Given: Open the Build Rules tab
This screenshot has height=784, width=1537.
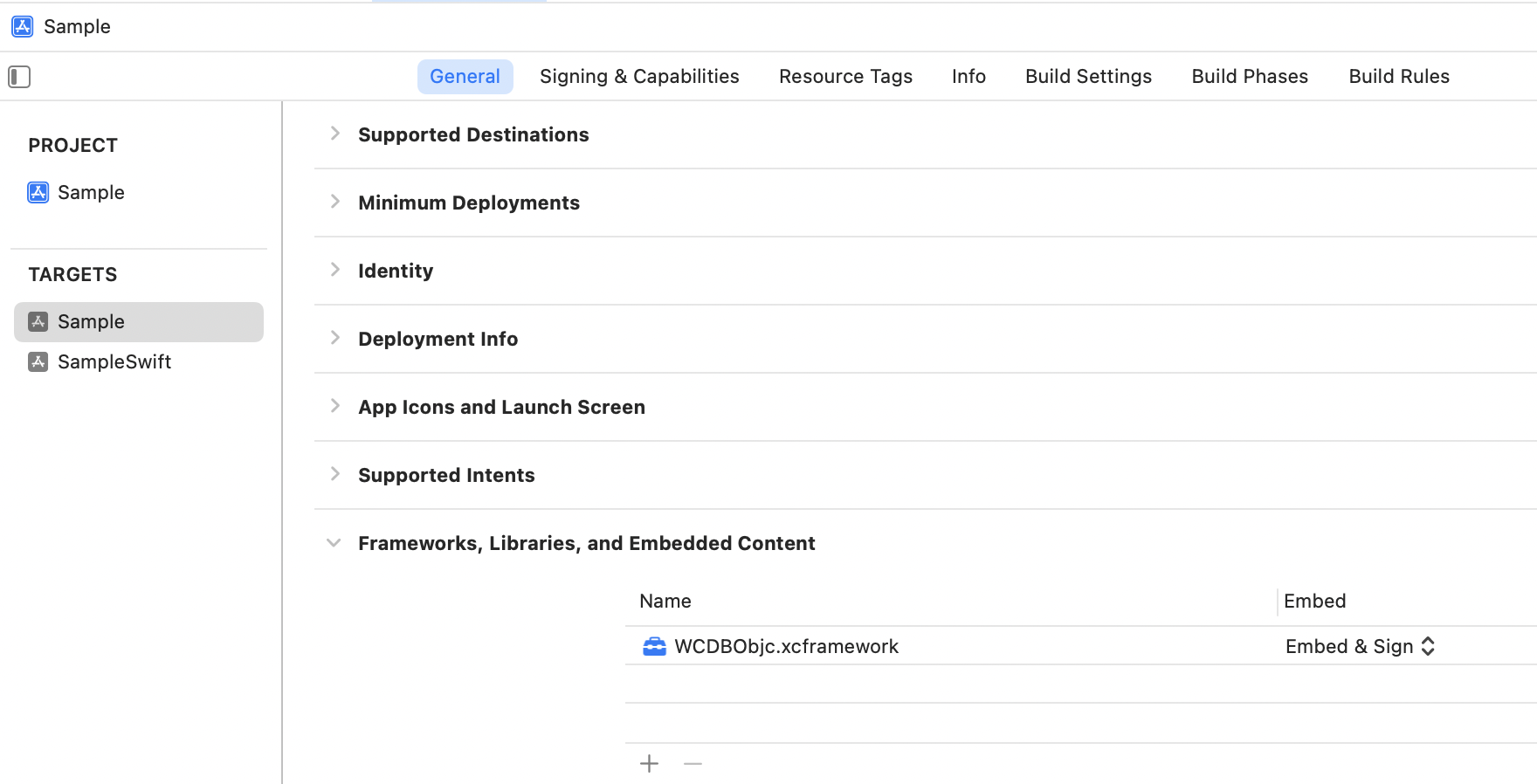Looking at the screenshot, I should pos(1399,76).
